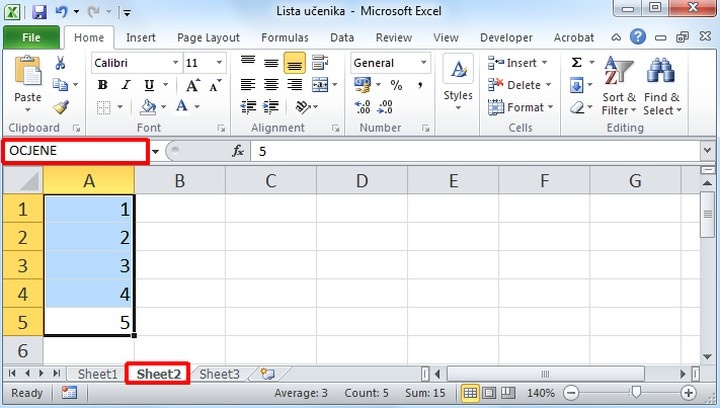Click the insert function fx icon

238,151
